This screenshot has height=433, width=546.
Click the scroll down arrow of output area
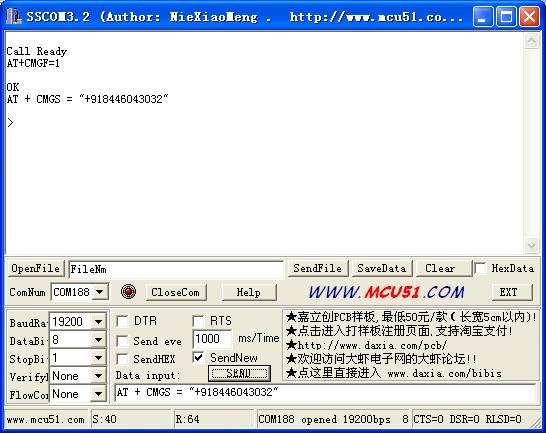[x=531, y=245]
